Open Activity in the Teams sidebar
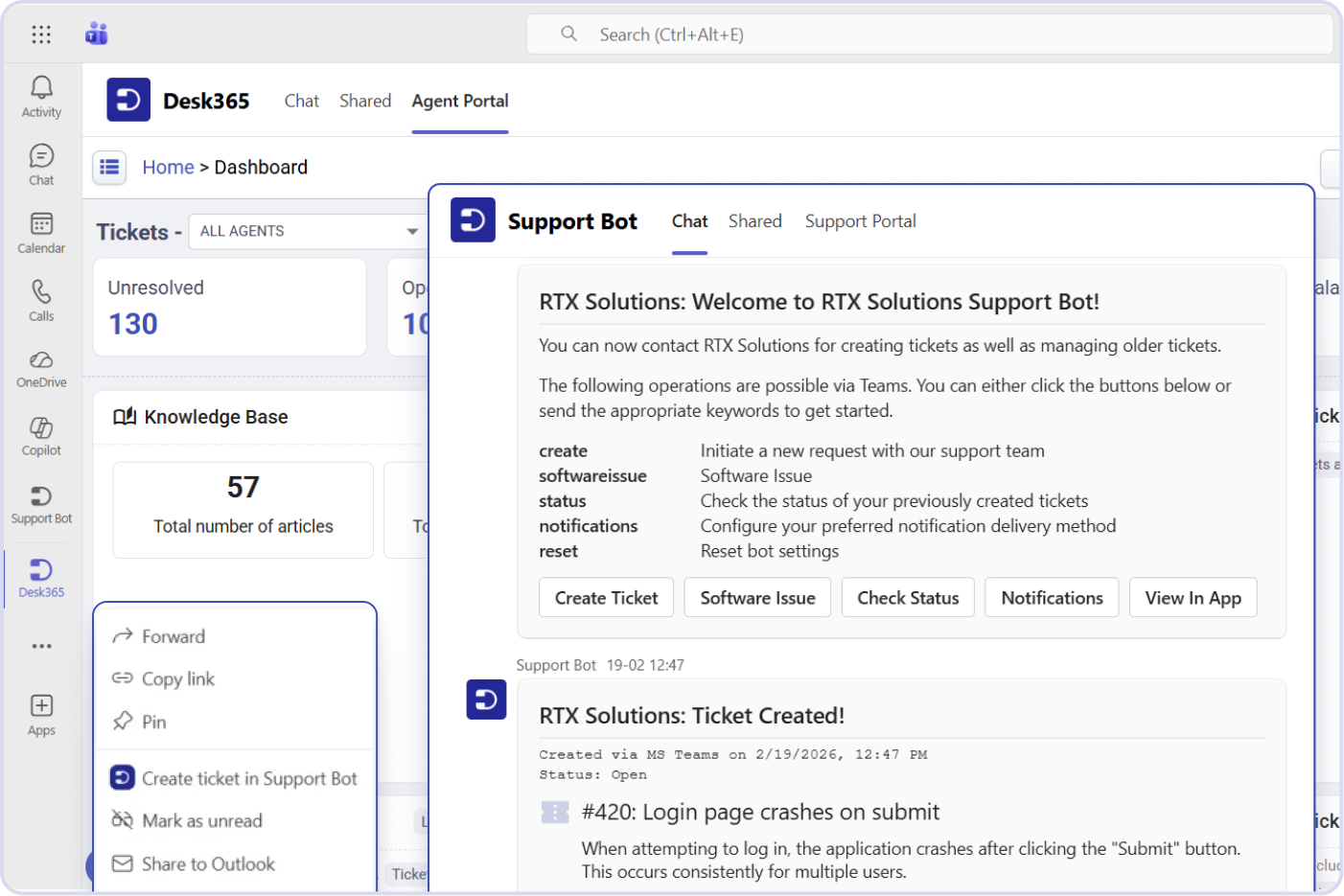The image size is (1344, 896). pyautogui.click(x=41, y=97)
